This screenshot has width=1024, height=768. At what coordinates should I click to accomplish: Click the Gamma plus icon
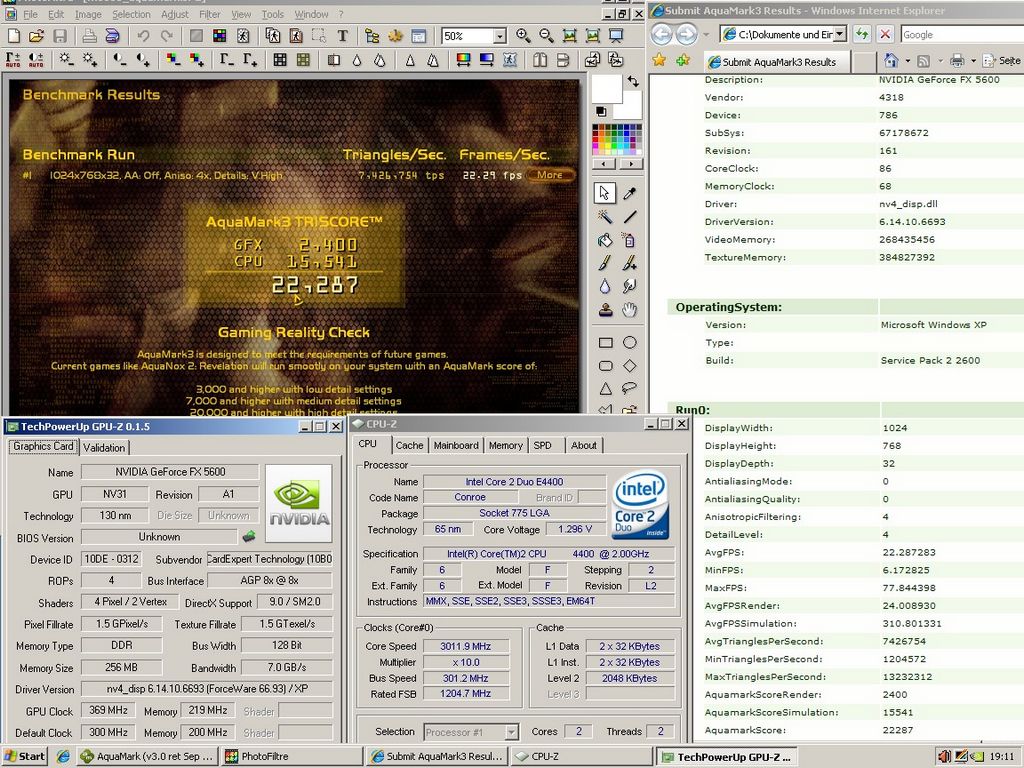250,60
